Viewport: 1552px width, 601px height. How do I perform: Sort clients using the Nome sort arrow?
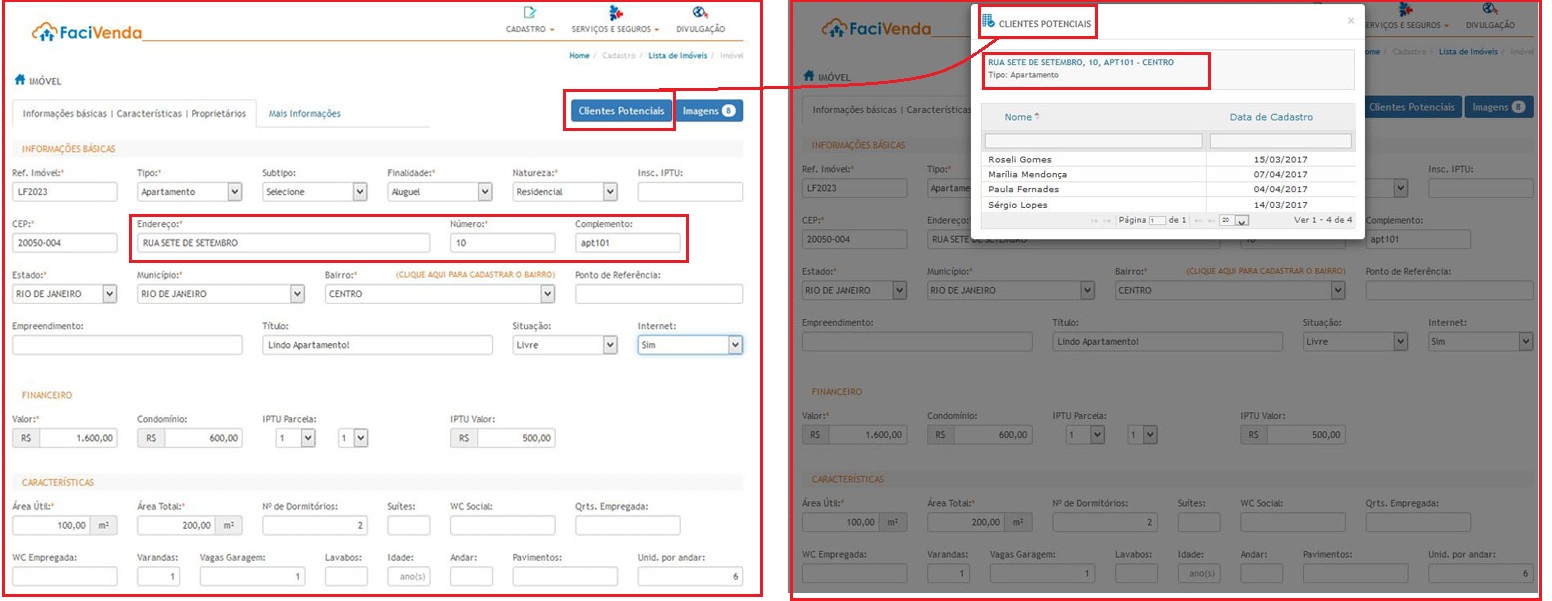click(1037, 117)
